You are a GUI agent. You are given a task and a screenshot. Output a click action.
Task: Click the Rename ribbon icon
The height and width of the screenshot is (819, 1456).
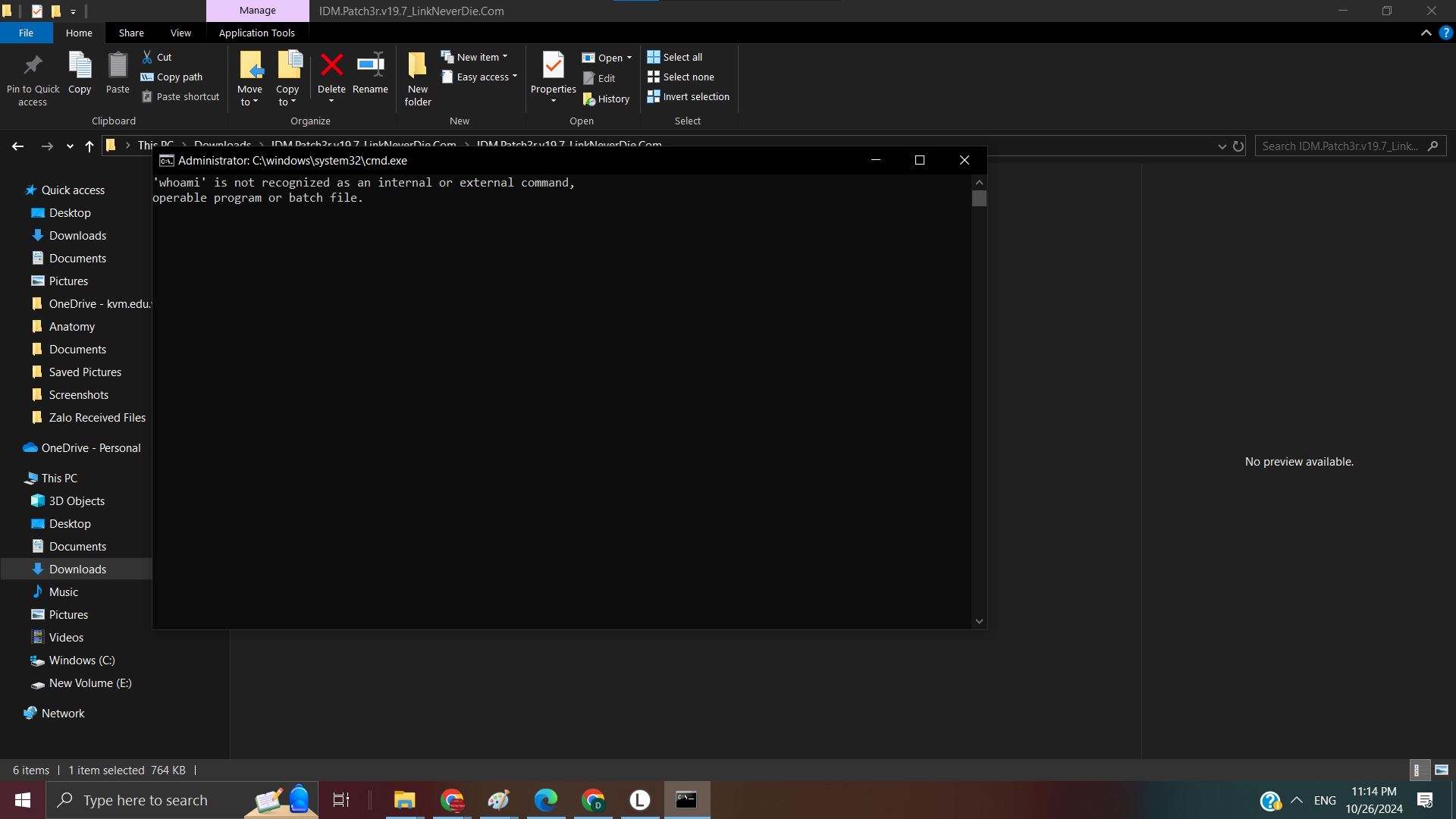click(x=370, y=65)
